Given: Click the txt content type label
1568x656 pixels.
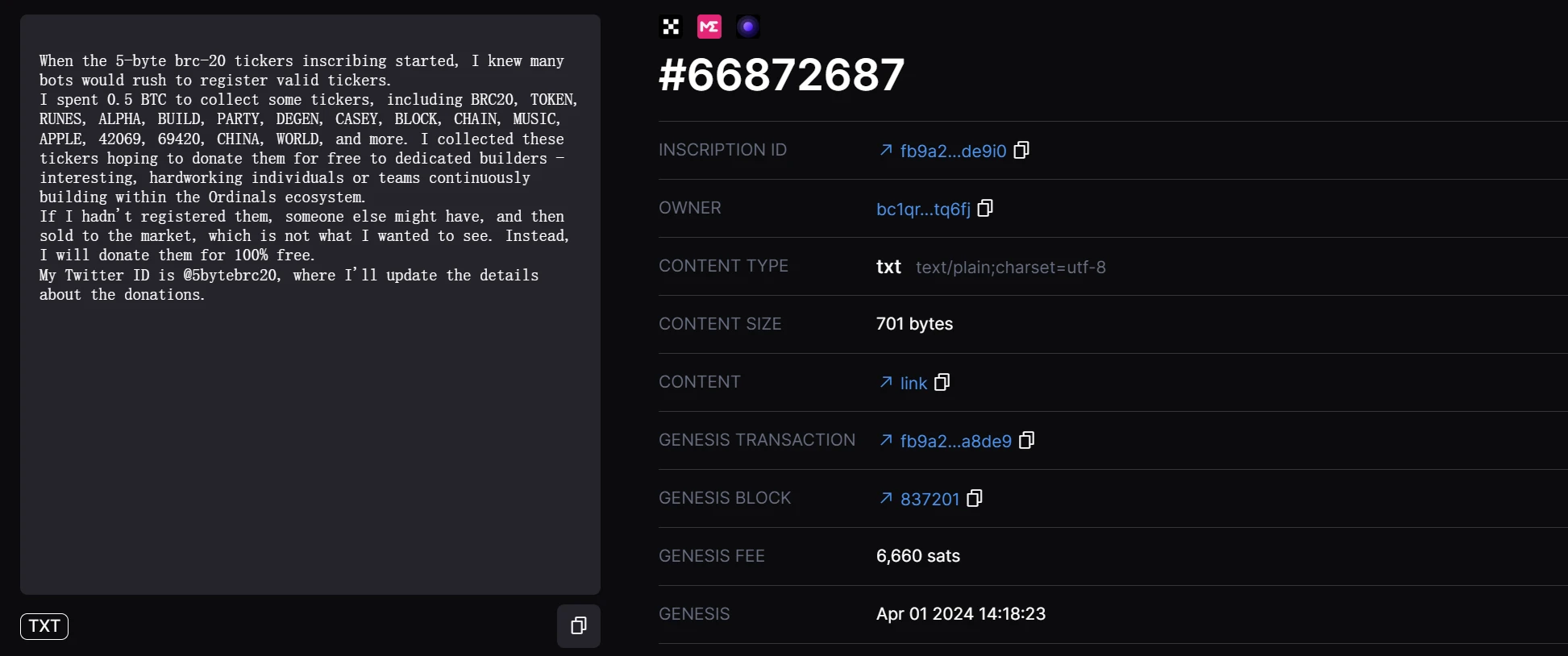Looking at the screenshot, I should pyautogui.click(x=888, y=267).
